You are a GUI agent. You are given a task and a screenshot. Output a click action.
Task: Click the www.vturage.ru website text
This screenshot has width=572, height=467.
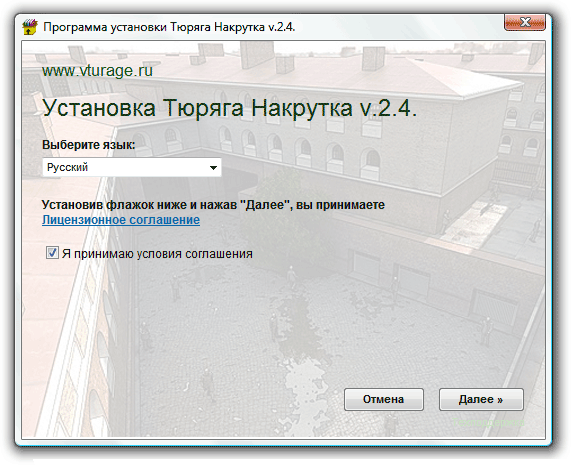pyautogui.click(x=97, y=70)
